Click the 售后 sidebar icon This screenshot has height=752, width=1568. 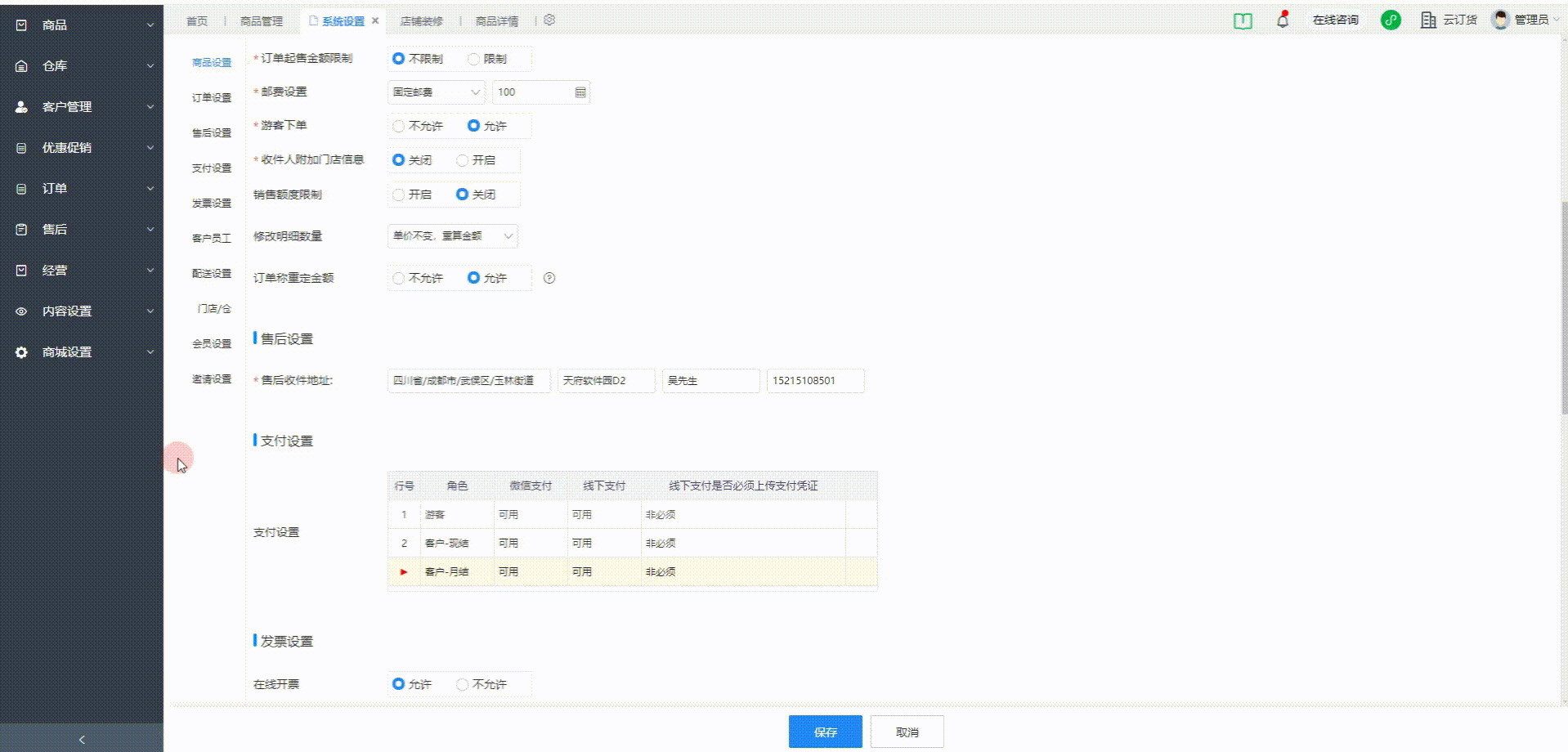click(21, 230)
